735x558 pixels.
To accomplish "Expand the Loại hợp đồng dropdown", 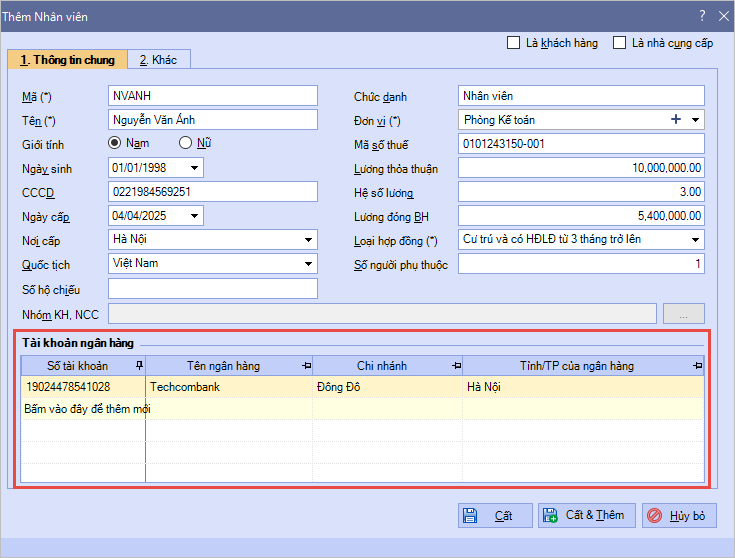I will (696, 240).
